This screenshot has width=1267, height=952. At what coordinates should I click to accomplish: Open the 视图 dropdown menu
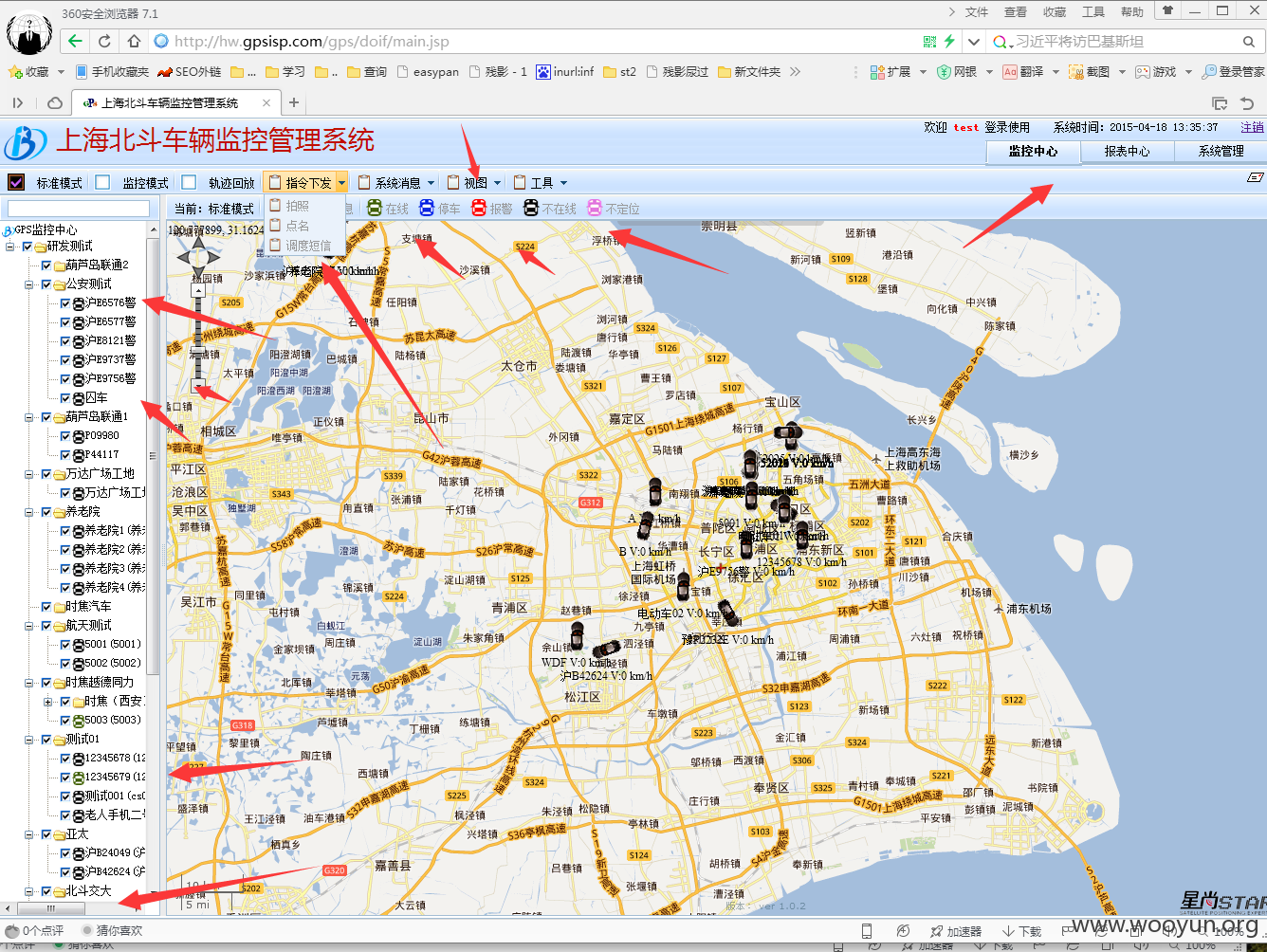click(473, 183)
